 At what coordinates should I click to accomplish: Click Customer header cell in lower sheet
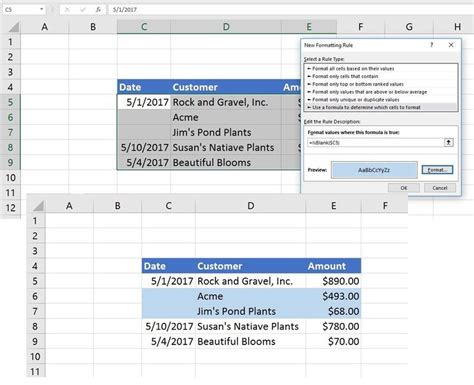pyautogui.click(x=250, y=266)
